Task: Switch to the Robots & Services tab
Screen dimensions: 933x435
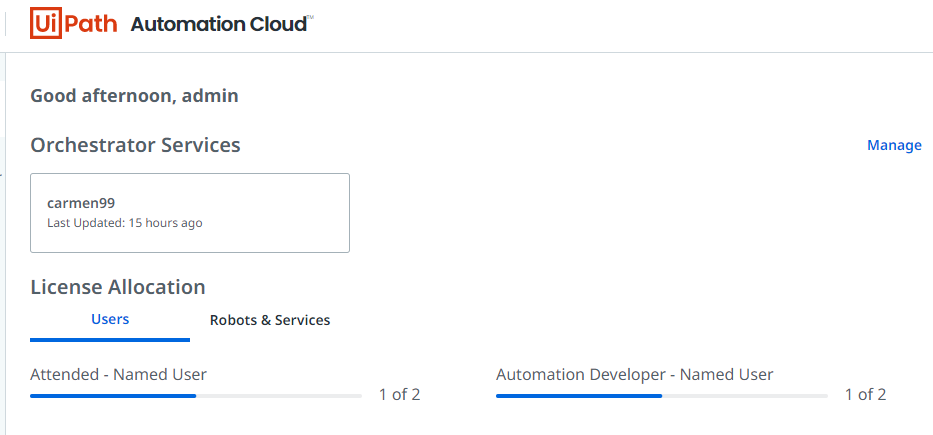Action: (x=270, y=320)
